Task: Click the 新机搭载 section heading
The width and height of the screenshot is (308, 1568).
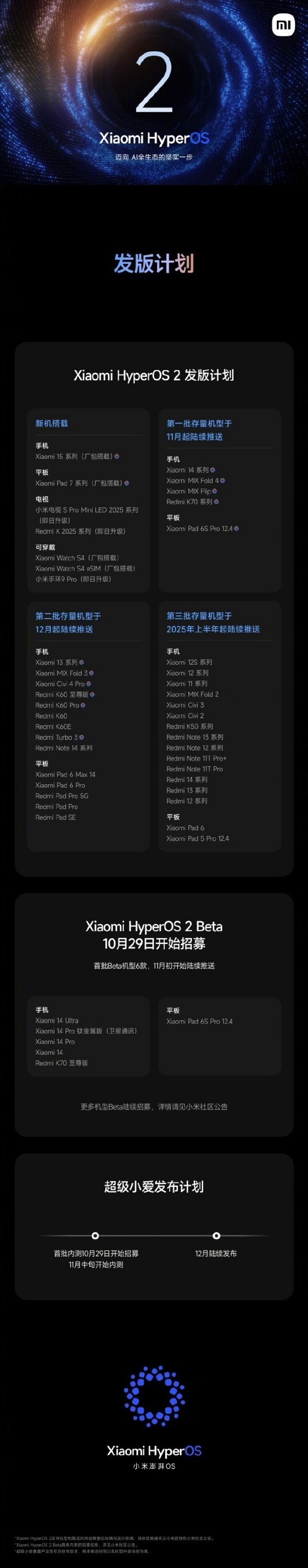Action: pos(52,423)
